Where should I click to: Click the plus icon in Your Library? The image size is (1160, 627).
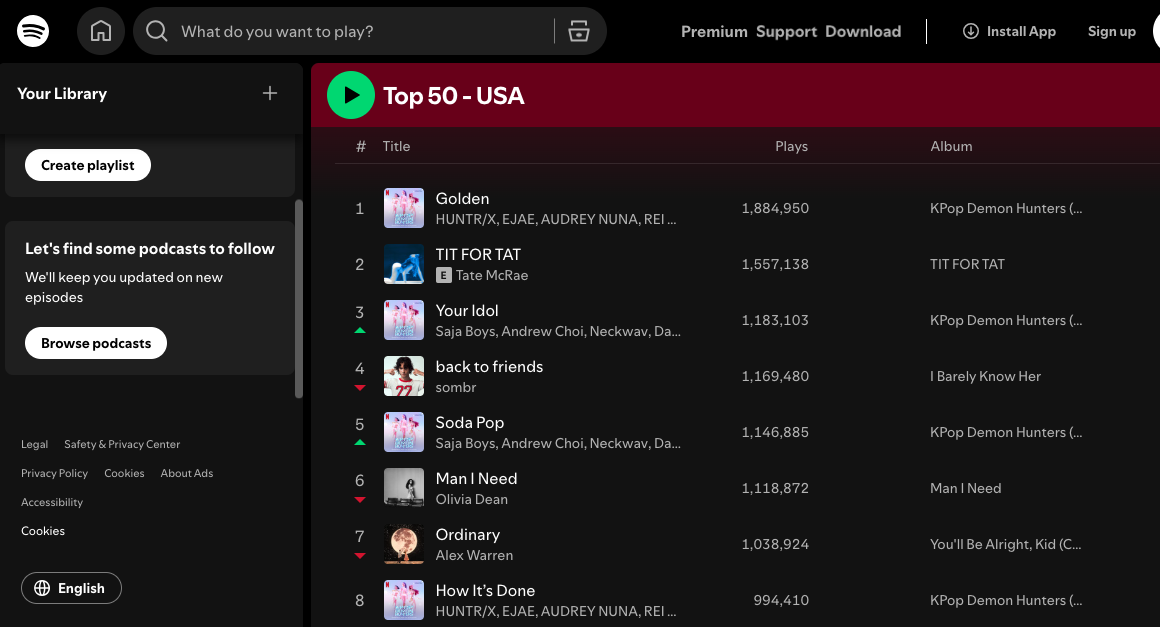click(x=270, y=93)
